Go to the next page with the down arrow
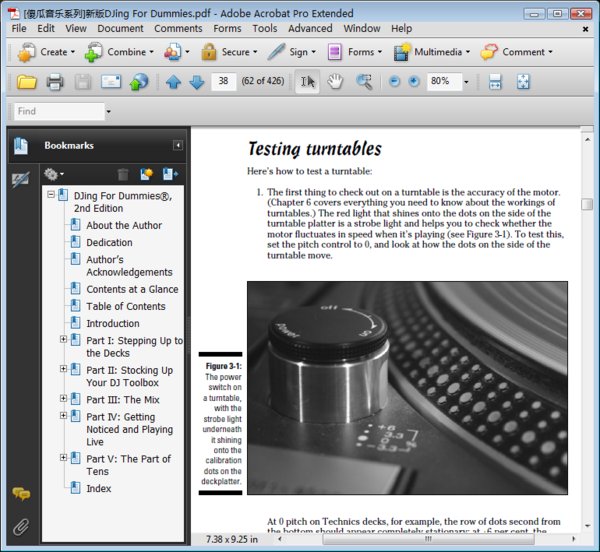This screenshot has height=552, width=600. [x=197, y=82]
